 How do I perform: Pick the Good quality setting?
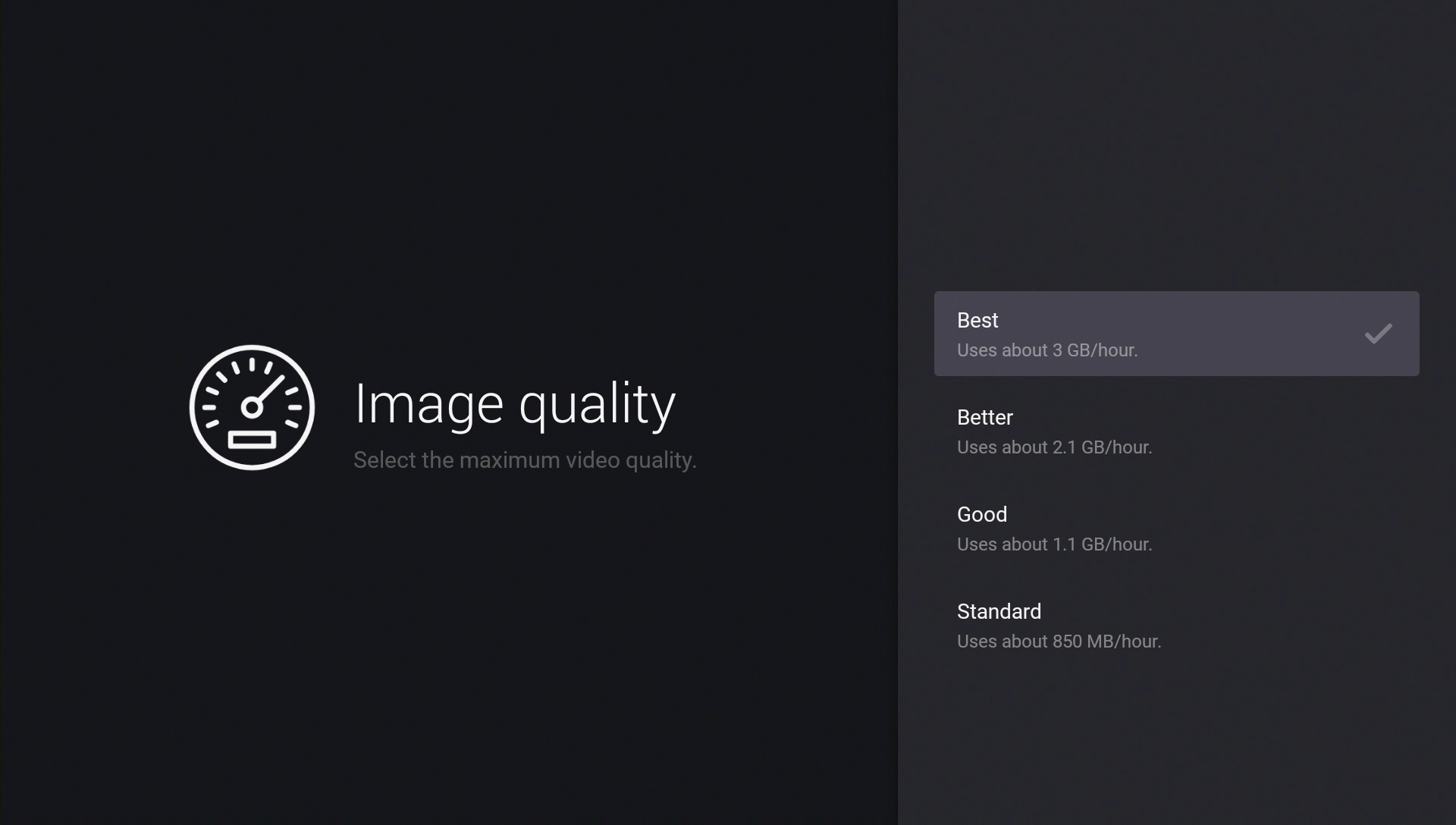tap(1176, 528)
